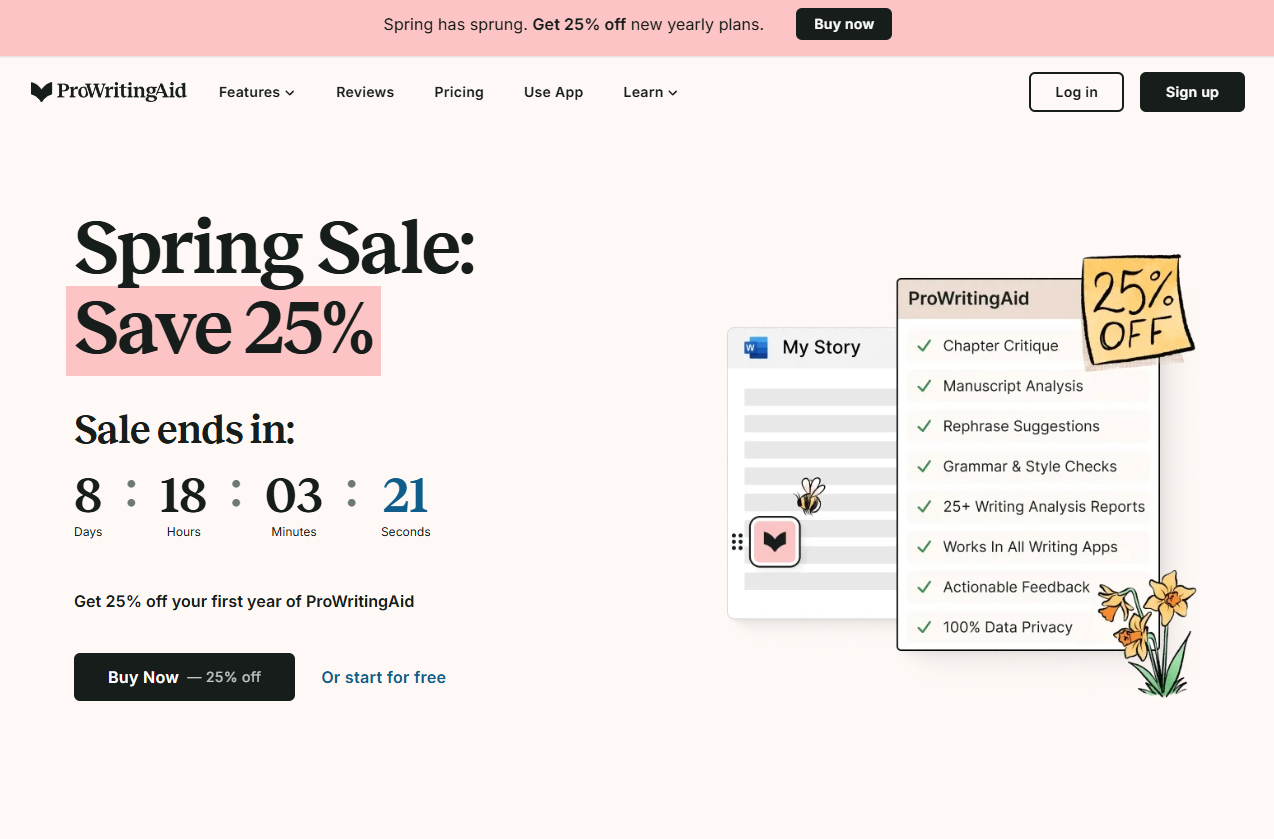Click the checkmark beside Works In All Writing Apps
The height and width of the screenshot is (839, 1274).
(922, 547)
